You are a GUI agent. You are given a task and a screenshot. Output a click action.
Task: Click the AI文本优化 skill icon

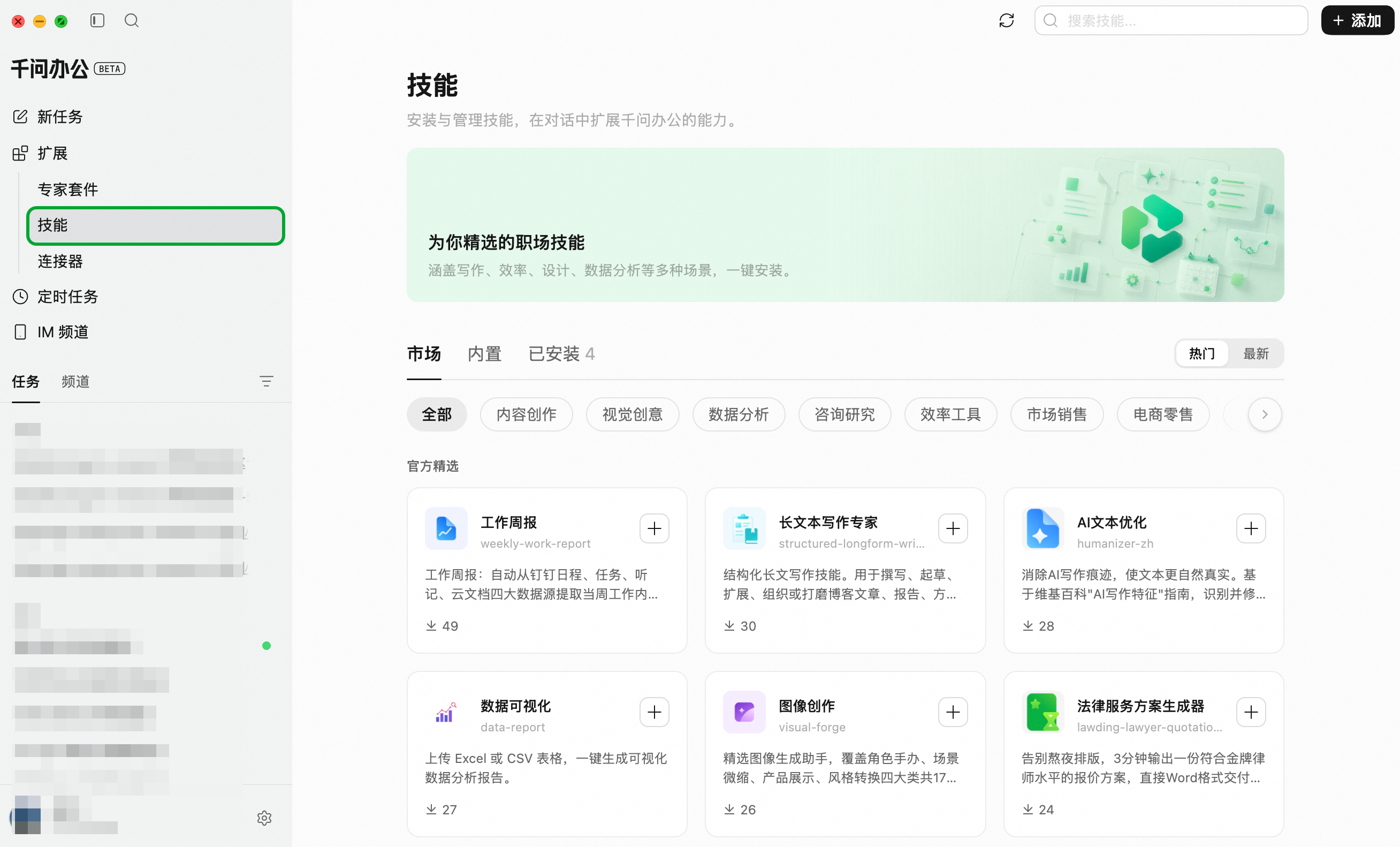pyautogui.click(x=1043, y=528)
